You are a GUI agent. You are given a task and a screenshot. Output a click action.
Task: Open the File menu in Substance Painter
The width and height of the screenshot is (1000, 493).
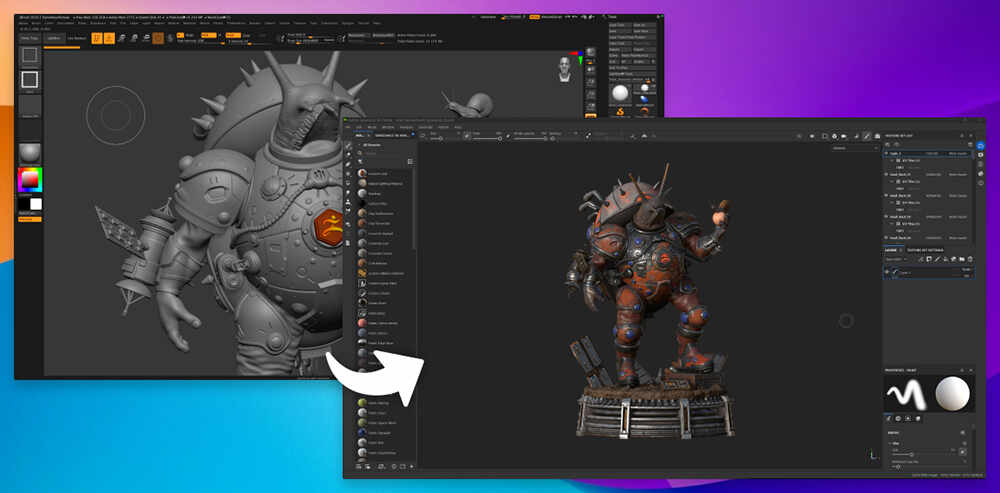pyautogui.click(x=348, y=127)
